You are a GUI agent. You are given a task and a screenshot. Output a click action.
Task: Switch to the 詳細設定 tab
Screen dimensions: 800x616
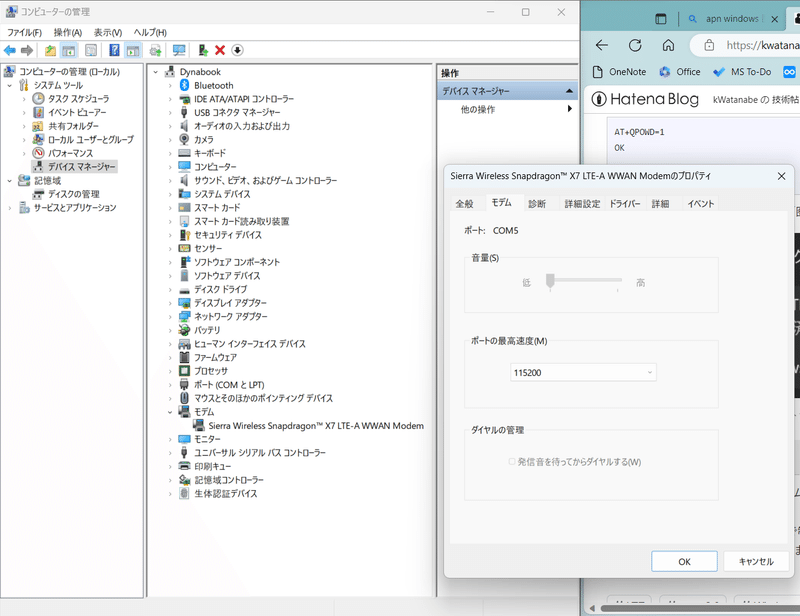(582, 204)
